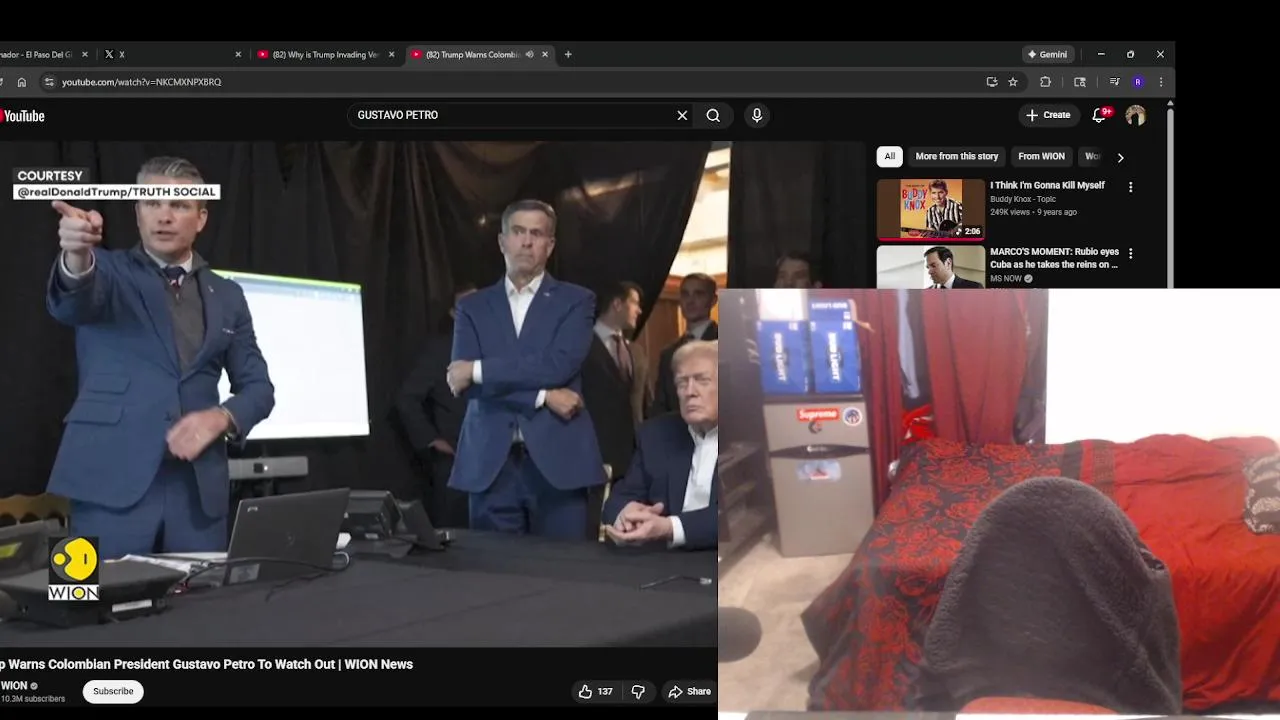This screenshot has height=720, width=1280.
Task: Click the YouTube search magnifier button
Action: [713, 115]
